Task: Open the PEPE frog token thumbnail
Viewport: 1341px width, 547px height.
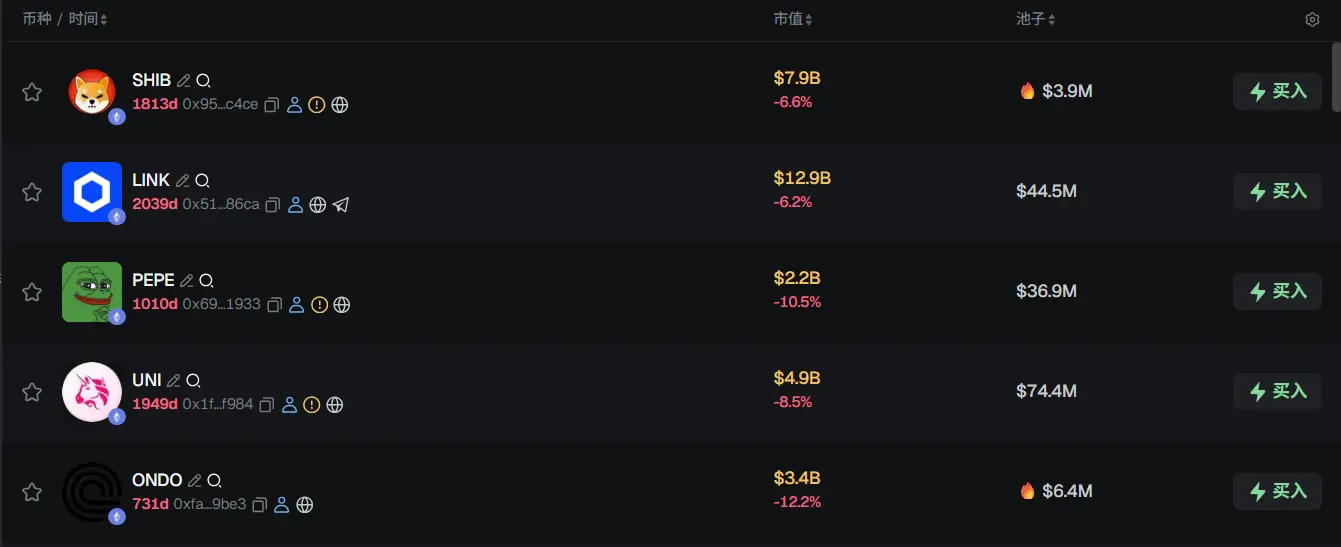Action: (91, 291)
